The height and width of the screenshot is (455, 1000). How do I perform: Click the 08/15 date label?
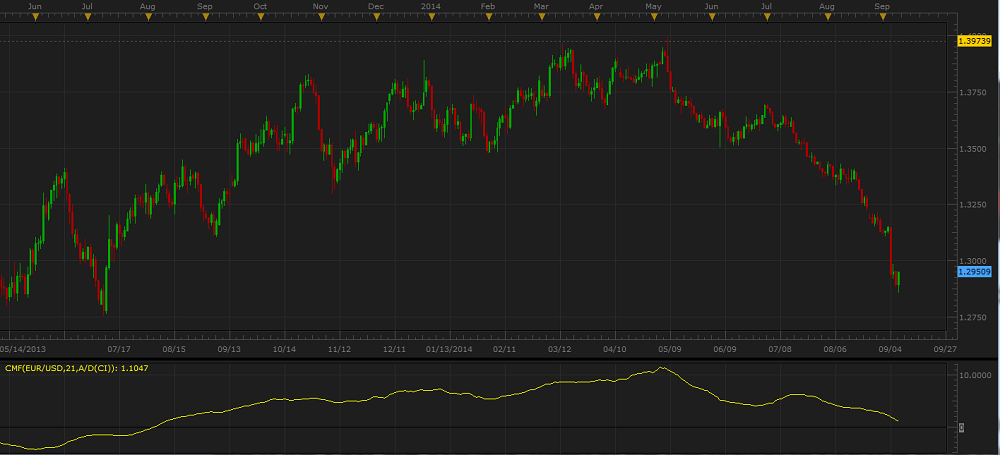coord(174,349)
